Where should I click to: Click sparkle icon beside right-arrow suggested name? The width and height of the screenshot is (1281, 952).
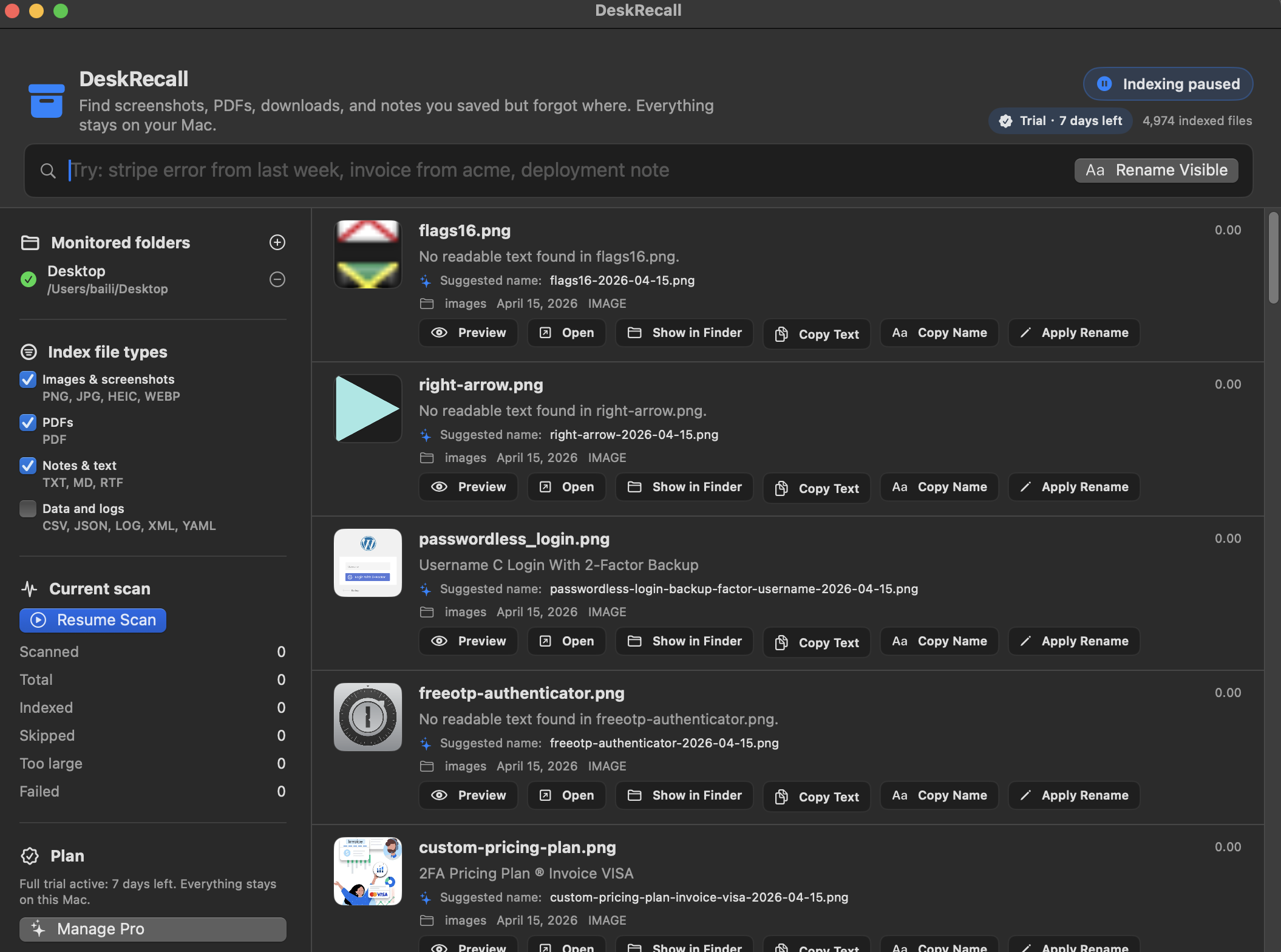pyautogui.click(x=426, y=435)
